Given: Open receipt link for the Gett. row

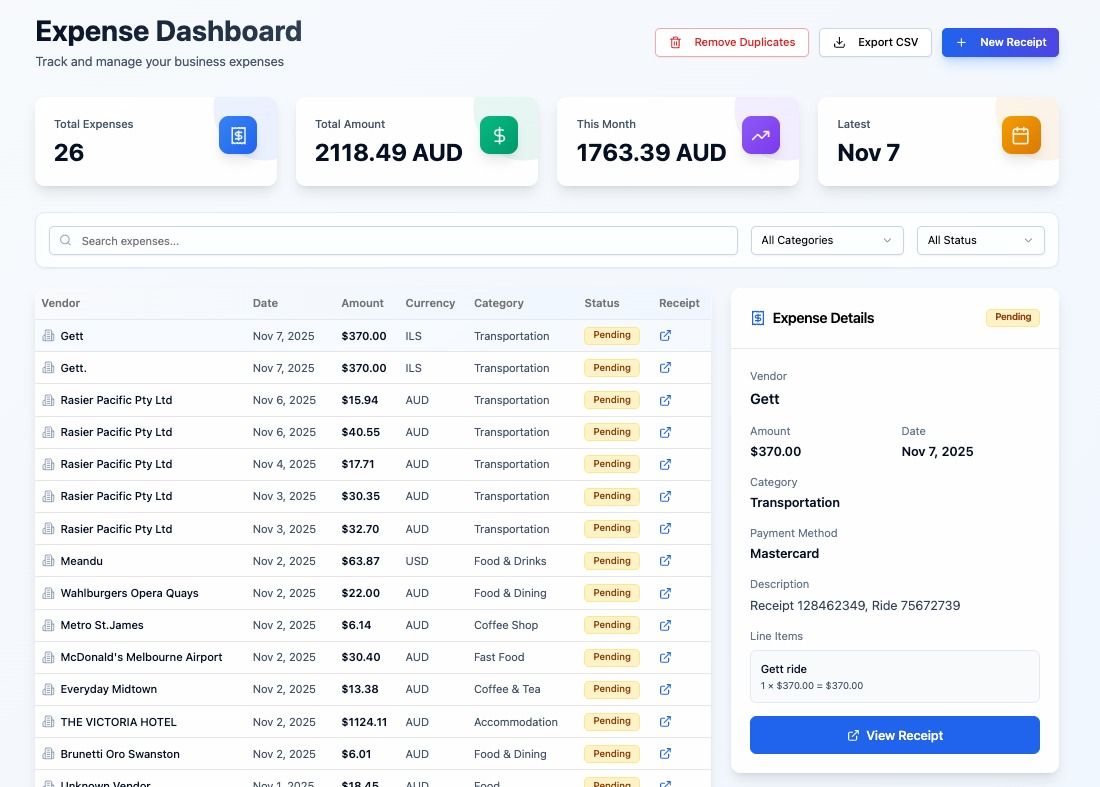Looking at the screenshot, I should point(665,368).
